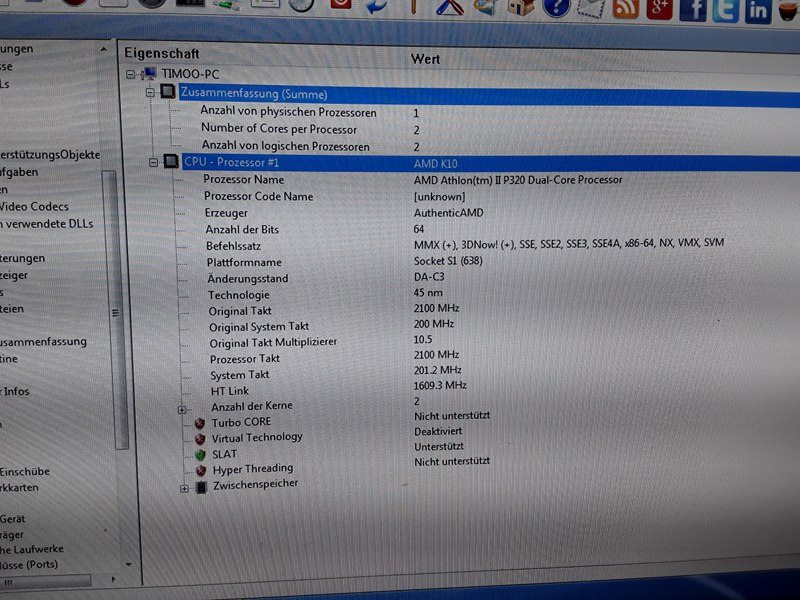Collapse the TIMOO-PC tree node
This screenshot has height=600, width=800.
coord(131,74)
